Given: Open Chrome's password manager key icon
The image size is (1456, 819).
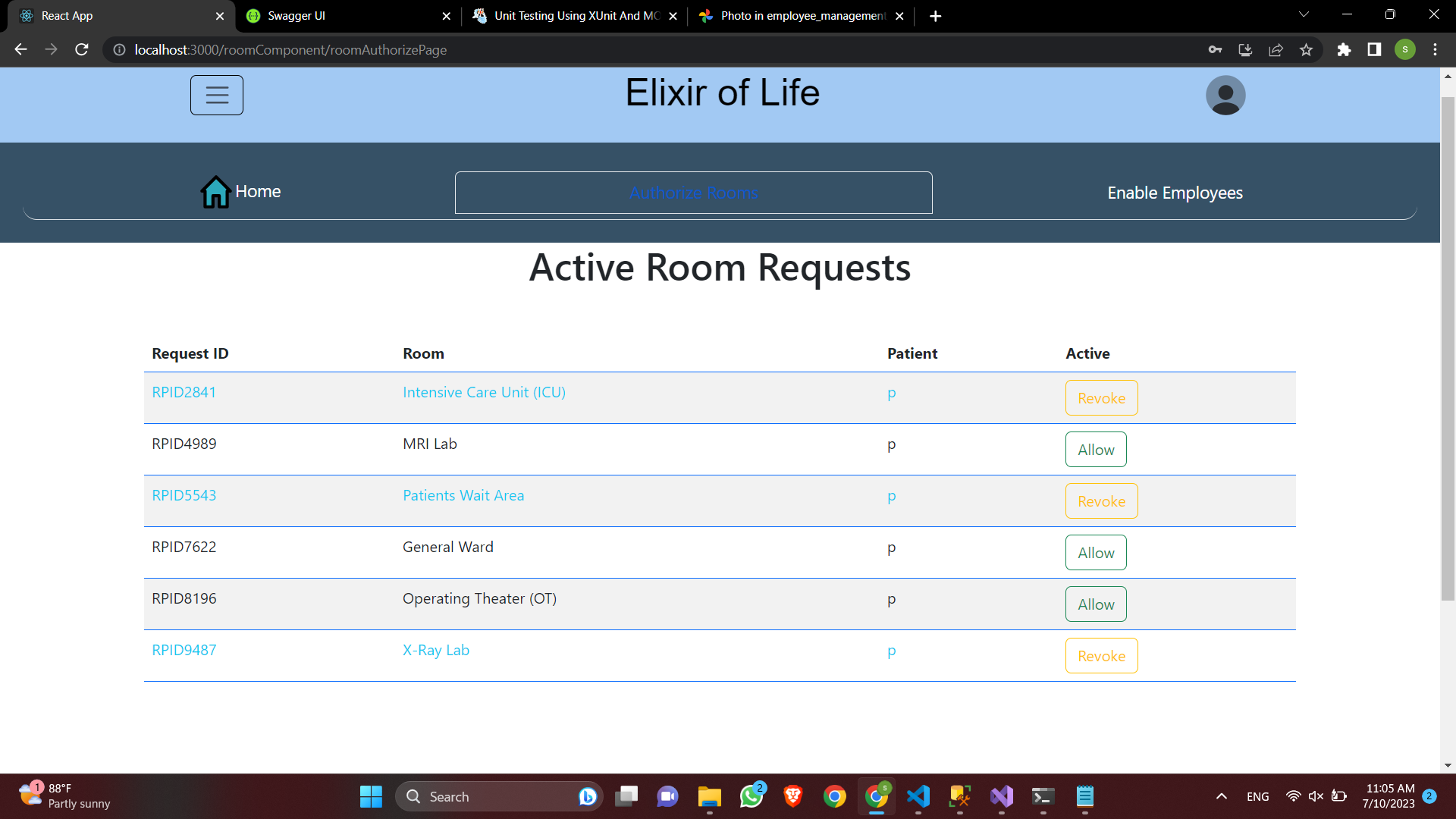Looking at the screenshot, I should coord(1215,49).
